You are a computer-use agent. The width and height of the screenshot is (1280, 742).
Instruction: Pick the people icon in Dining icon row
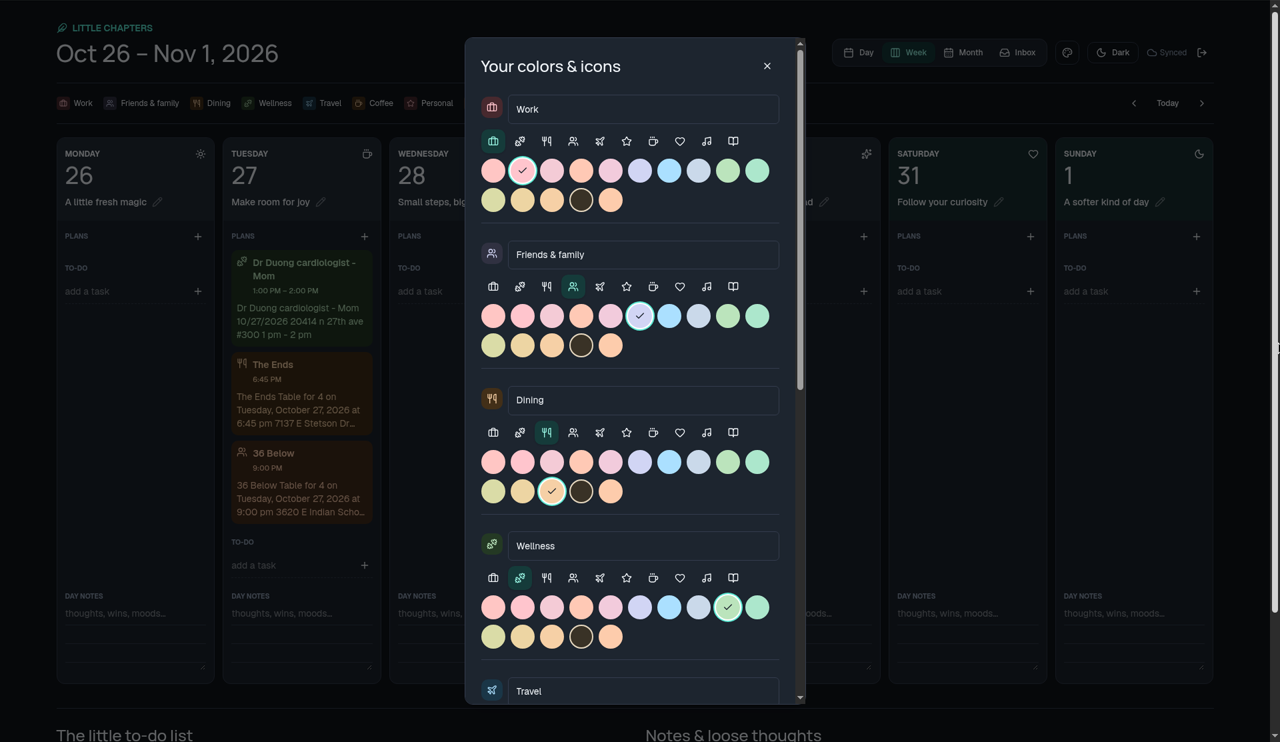click(x=573, y=433)
